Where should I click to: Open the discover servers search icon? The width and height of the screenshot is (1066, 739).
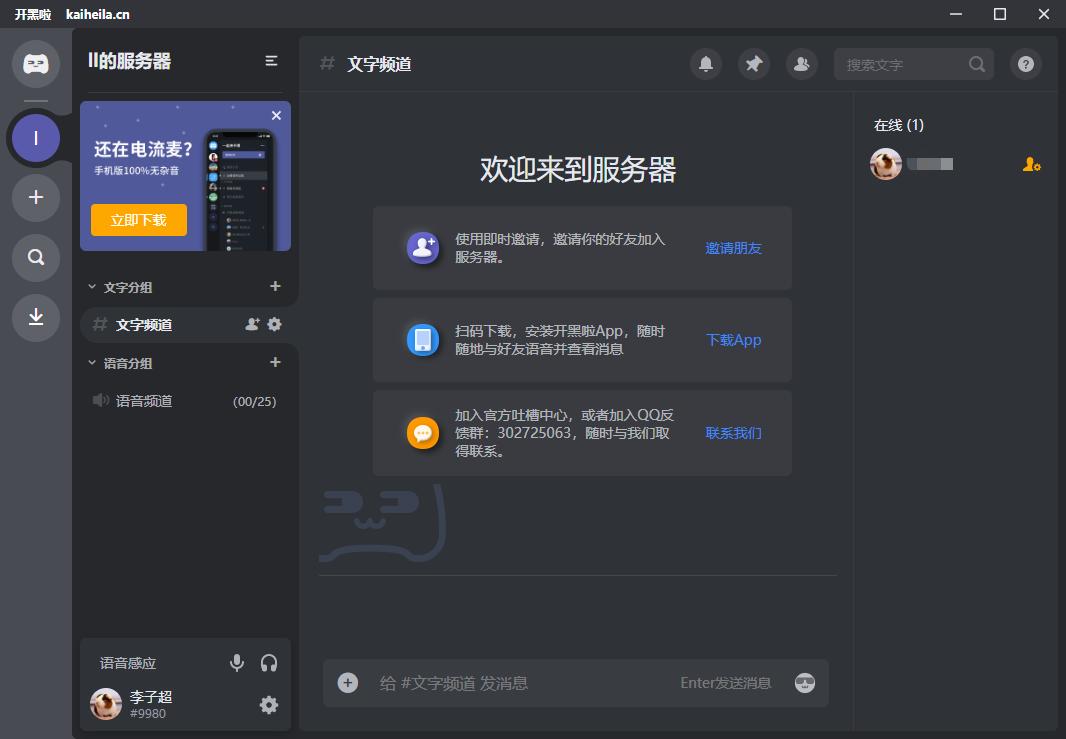tap(36, 257)
